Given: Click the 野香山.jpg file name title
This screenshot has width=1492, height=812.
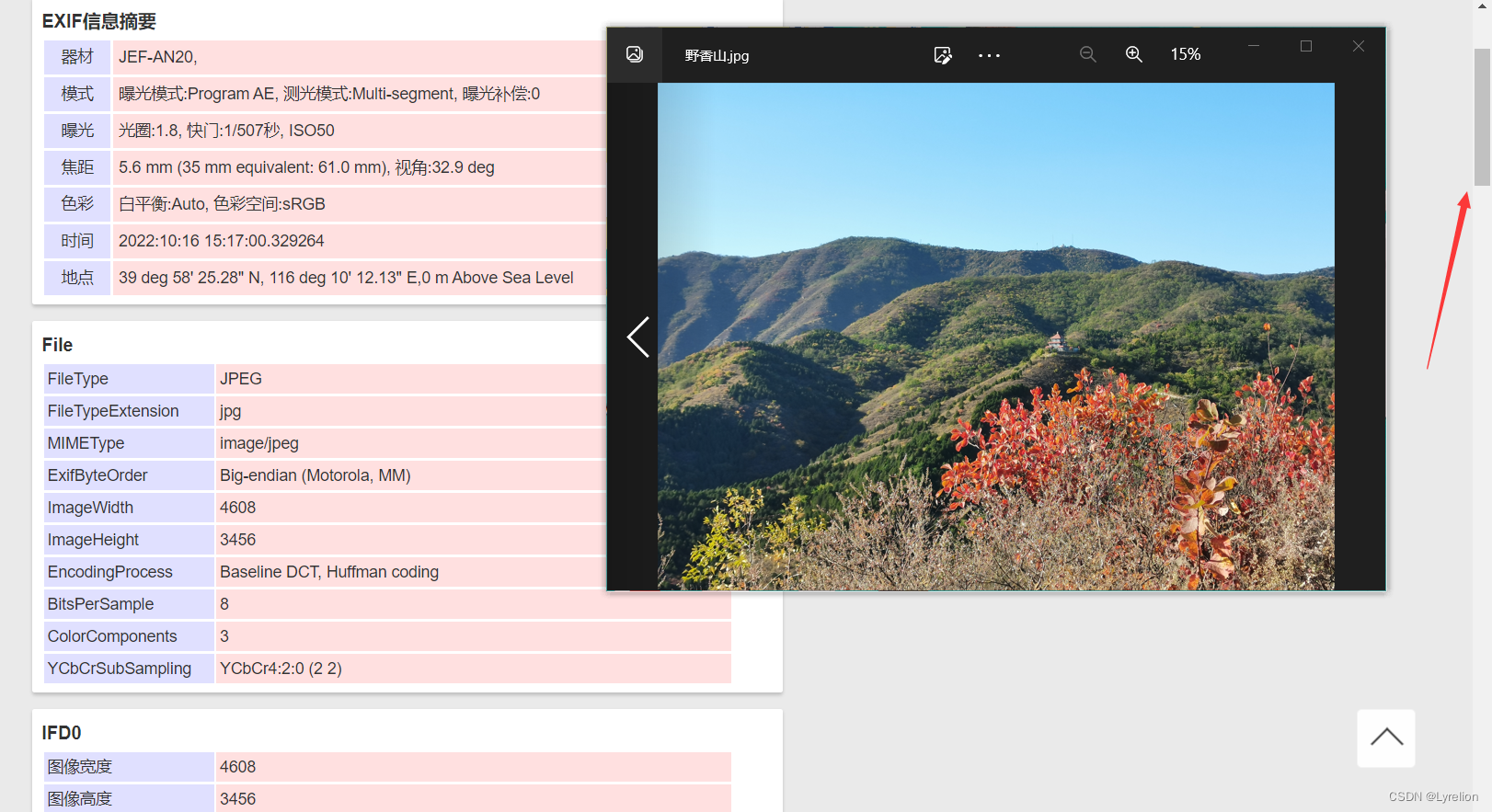Looking at the screenshot, I should [717, 55].
